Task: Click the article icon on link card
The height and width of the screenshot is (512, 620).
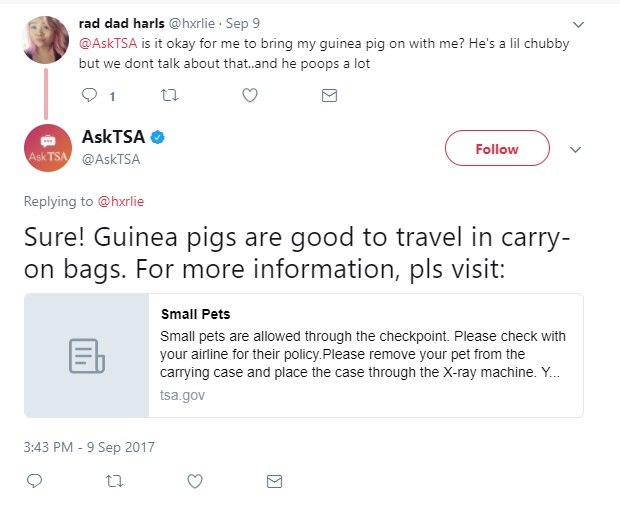Action: pos(86,355)
